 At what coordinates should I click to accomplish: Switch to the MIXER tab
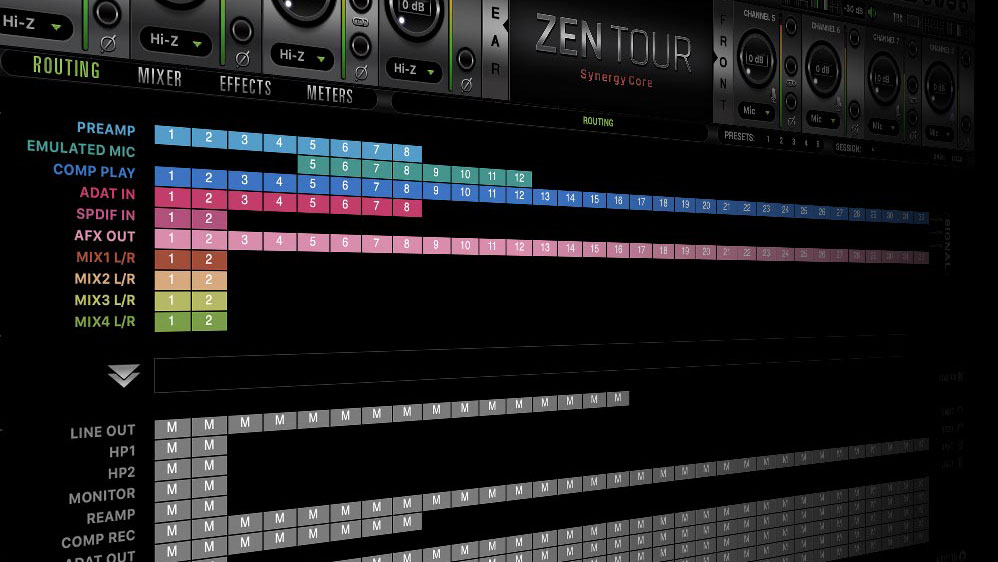[160, 77]
